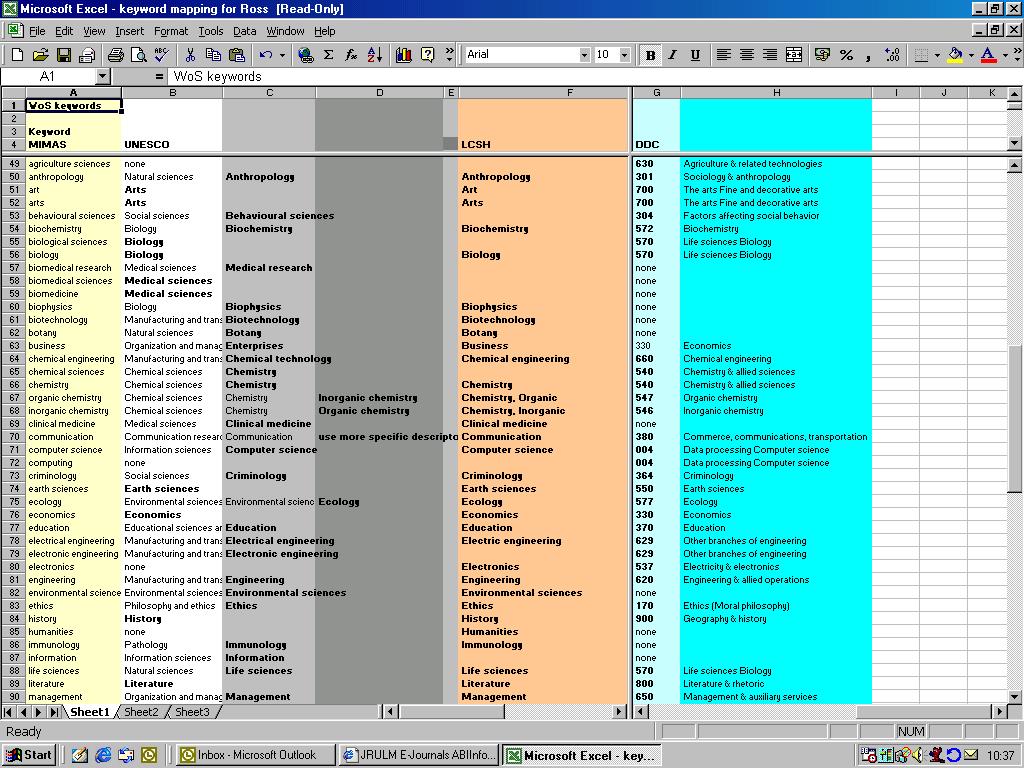Select the cell containing 'Chemical engineering' in LCSH column
This screenshot has width=1024, height=768.
543,359
